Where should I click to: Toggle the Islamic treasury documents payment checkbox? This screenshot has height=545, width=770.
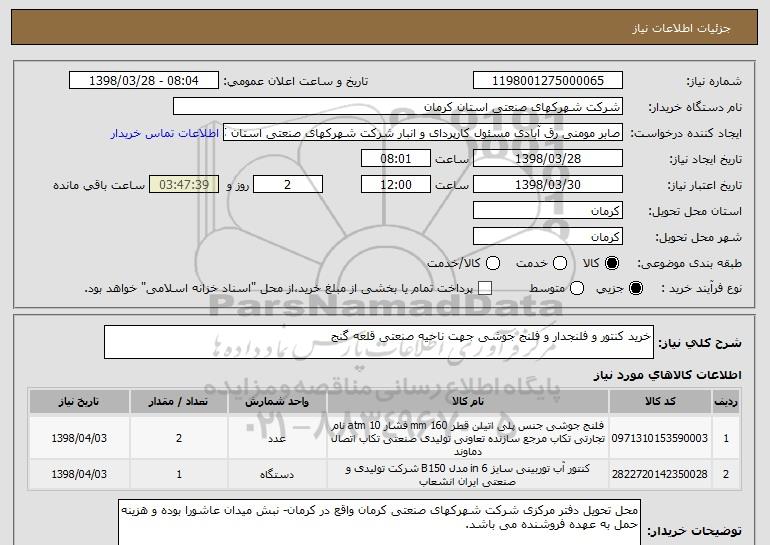[x=485, y=289]
